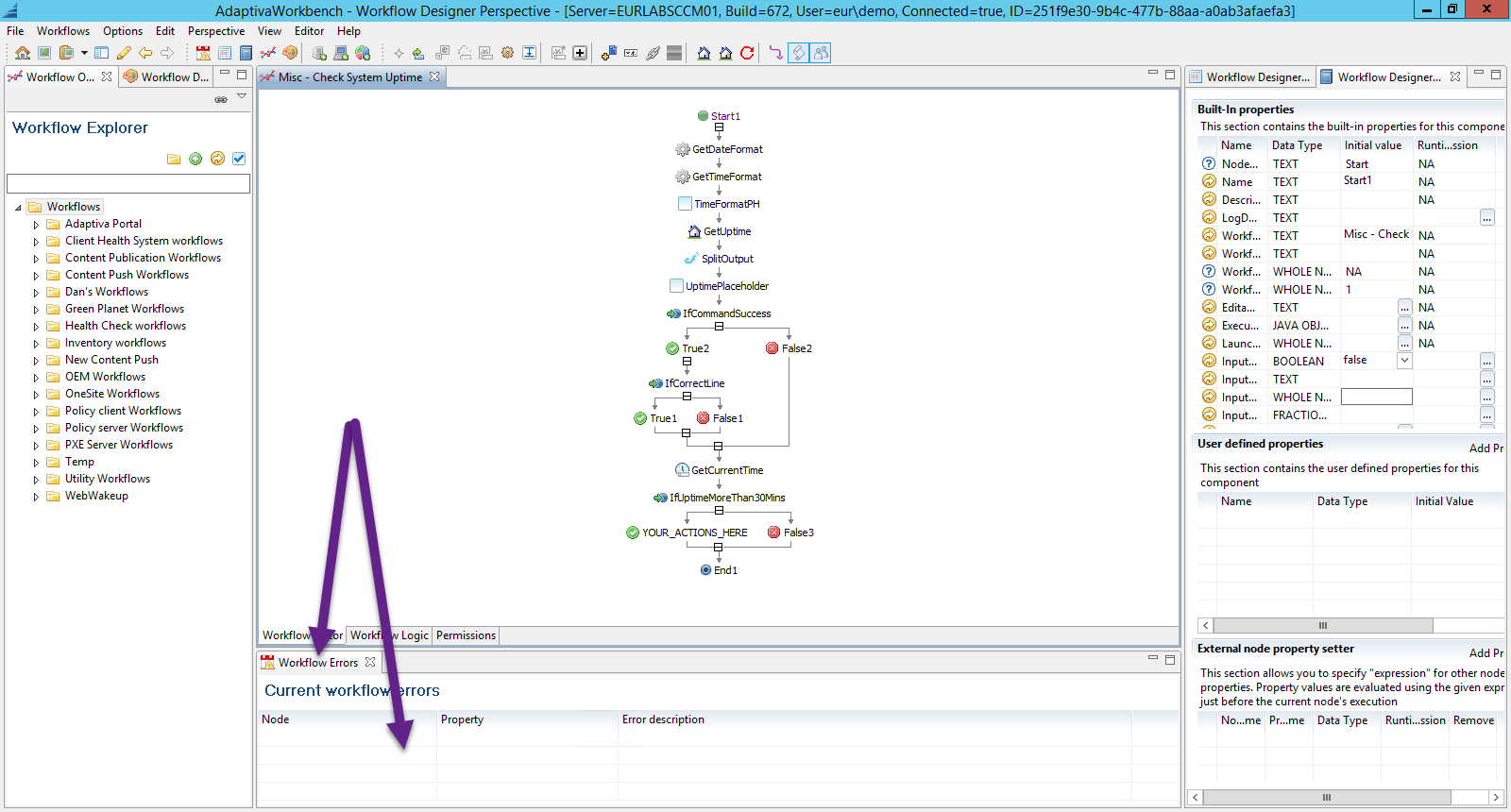Expand the Content Push Workflows folder
Image resolution: width=1511 pixels, height=812 pixels.
(36, 276)
